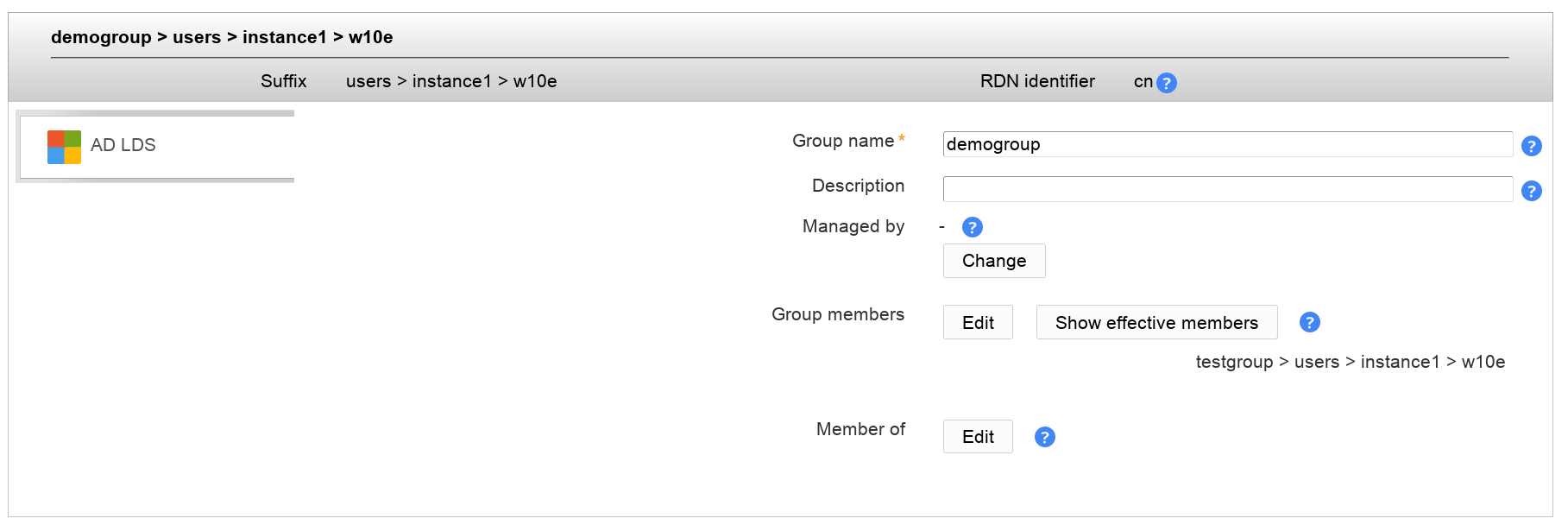Click the Member of label
This screenshot has width=1568, height=531.
click(x=860, y=429)
